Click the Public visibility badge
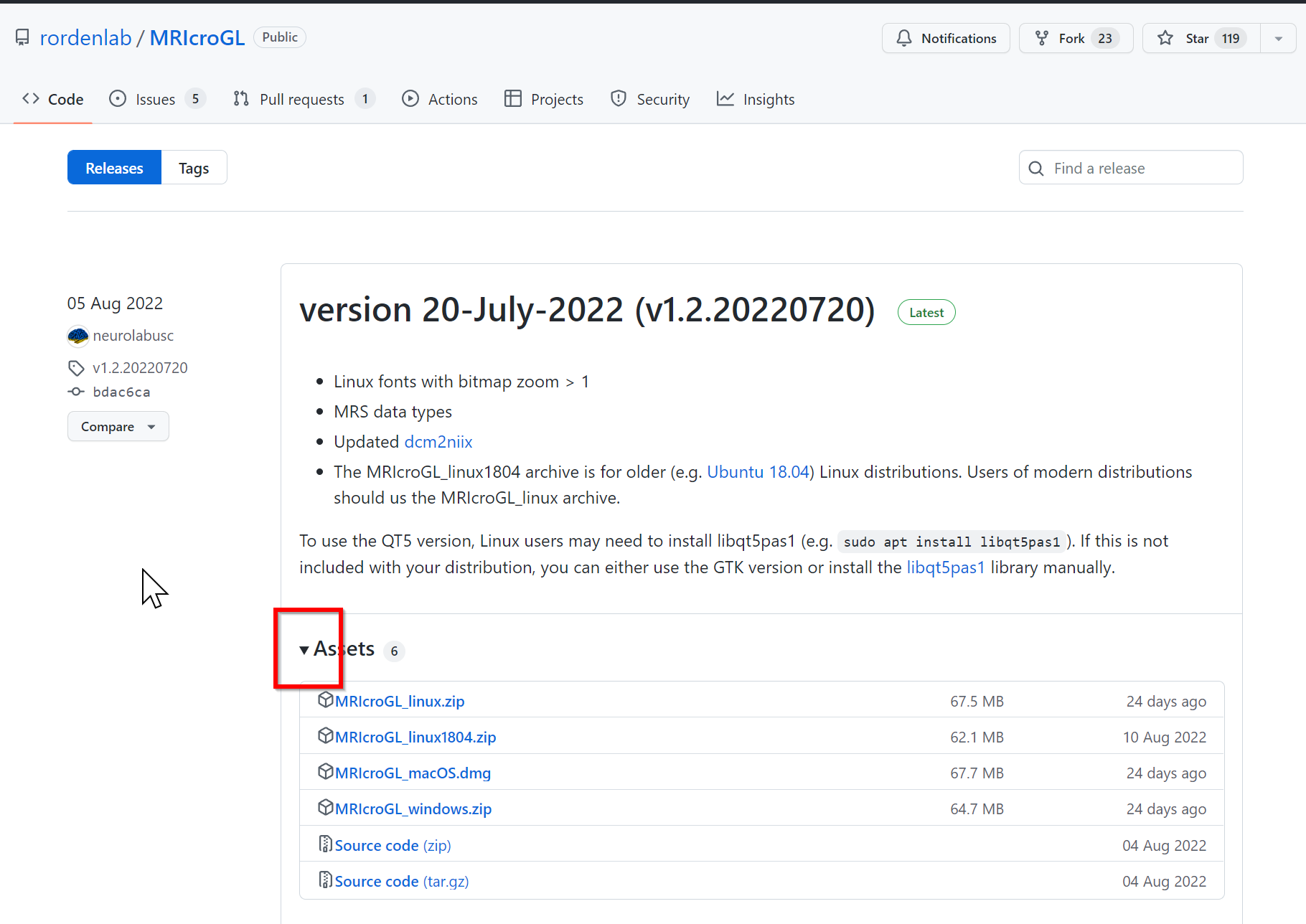Image resolution: width=1306 pixels, height=924 pixels. [280, 37]
